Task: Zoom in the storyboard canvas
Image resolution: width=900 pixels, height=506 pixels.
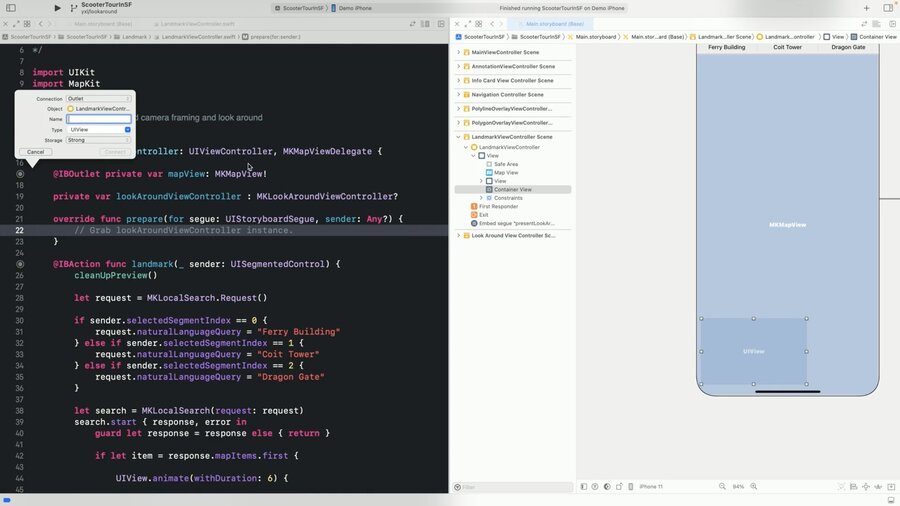Action: click(754, 486)
